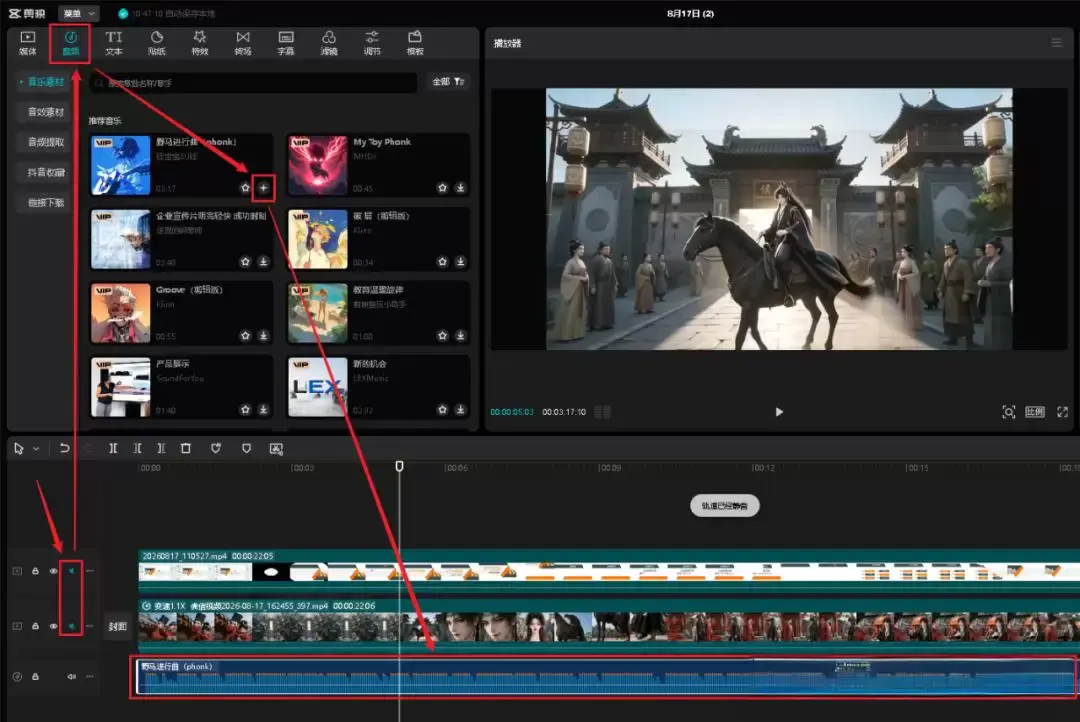This screenshot has height=722, width=1080.
Task: Favorite the 野马进行曲 phonk song
Action: click(x=245, y=187)
